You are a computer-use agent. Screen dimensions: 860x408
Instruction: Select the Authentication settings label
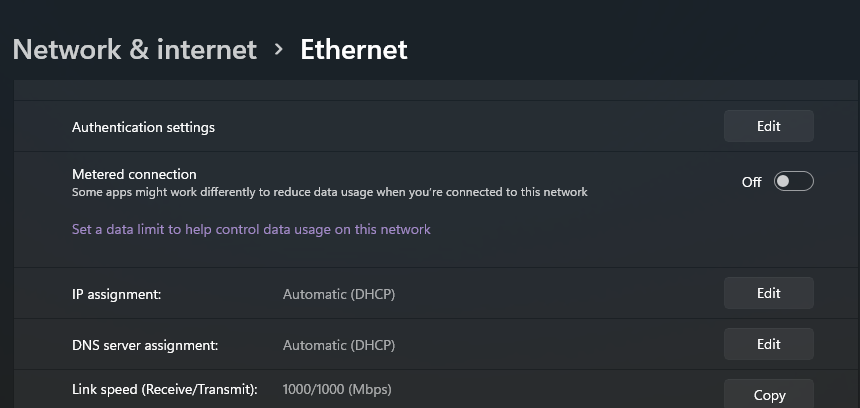tap(143, 127)
